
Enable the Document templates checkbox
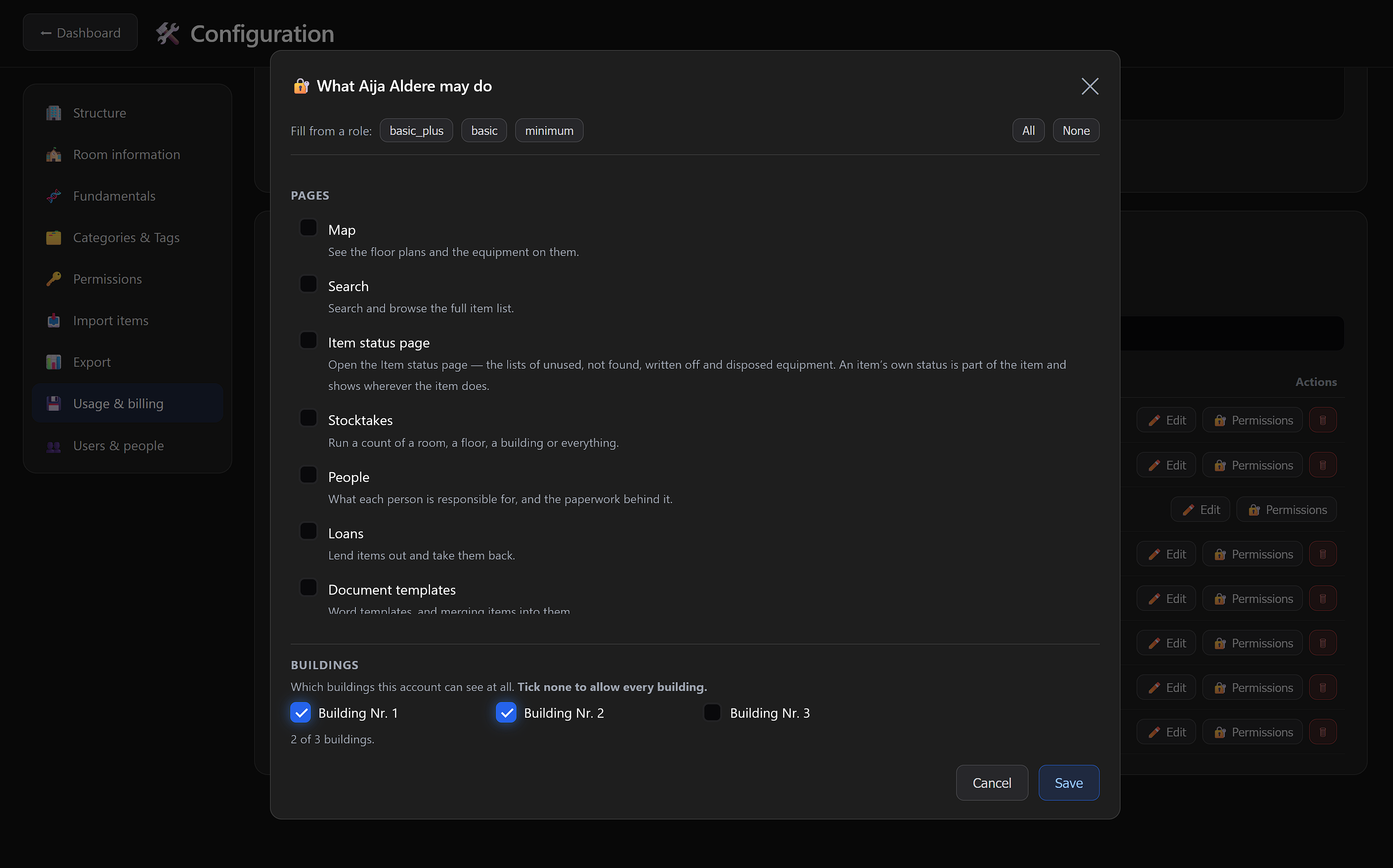[308, 587]
